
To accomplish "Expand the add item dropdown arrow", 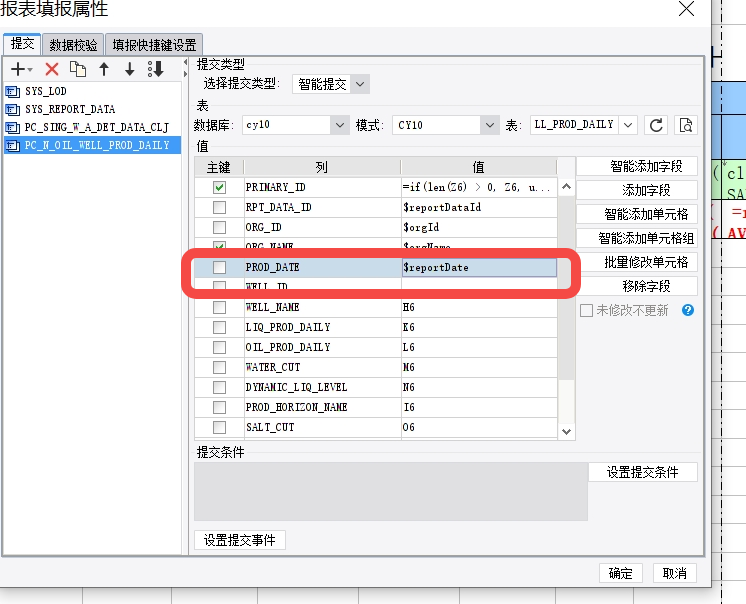I will coord(30,70).
